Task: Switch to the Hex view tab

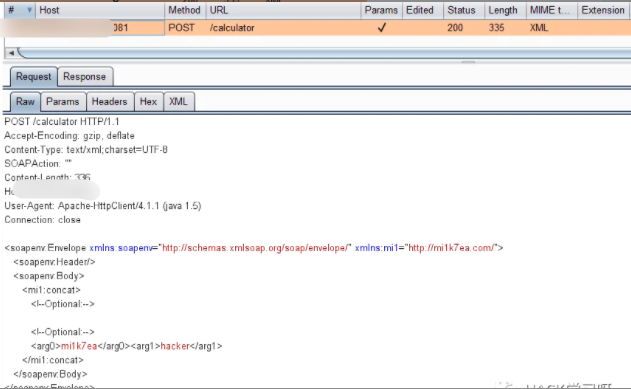Action: pyautogui.click(x=148, y=102)
